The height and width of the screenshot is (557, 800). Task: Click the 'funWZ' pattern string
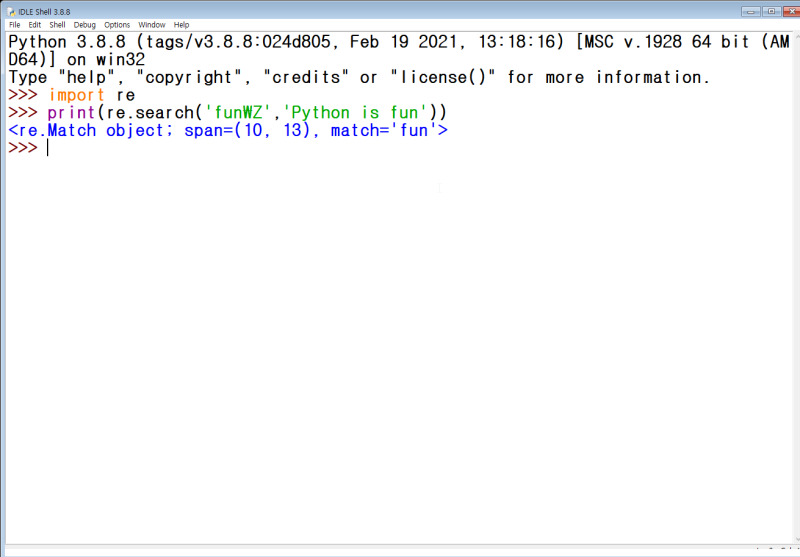238,113
